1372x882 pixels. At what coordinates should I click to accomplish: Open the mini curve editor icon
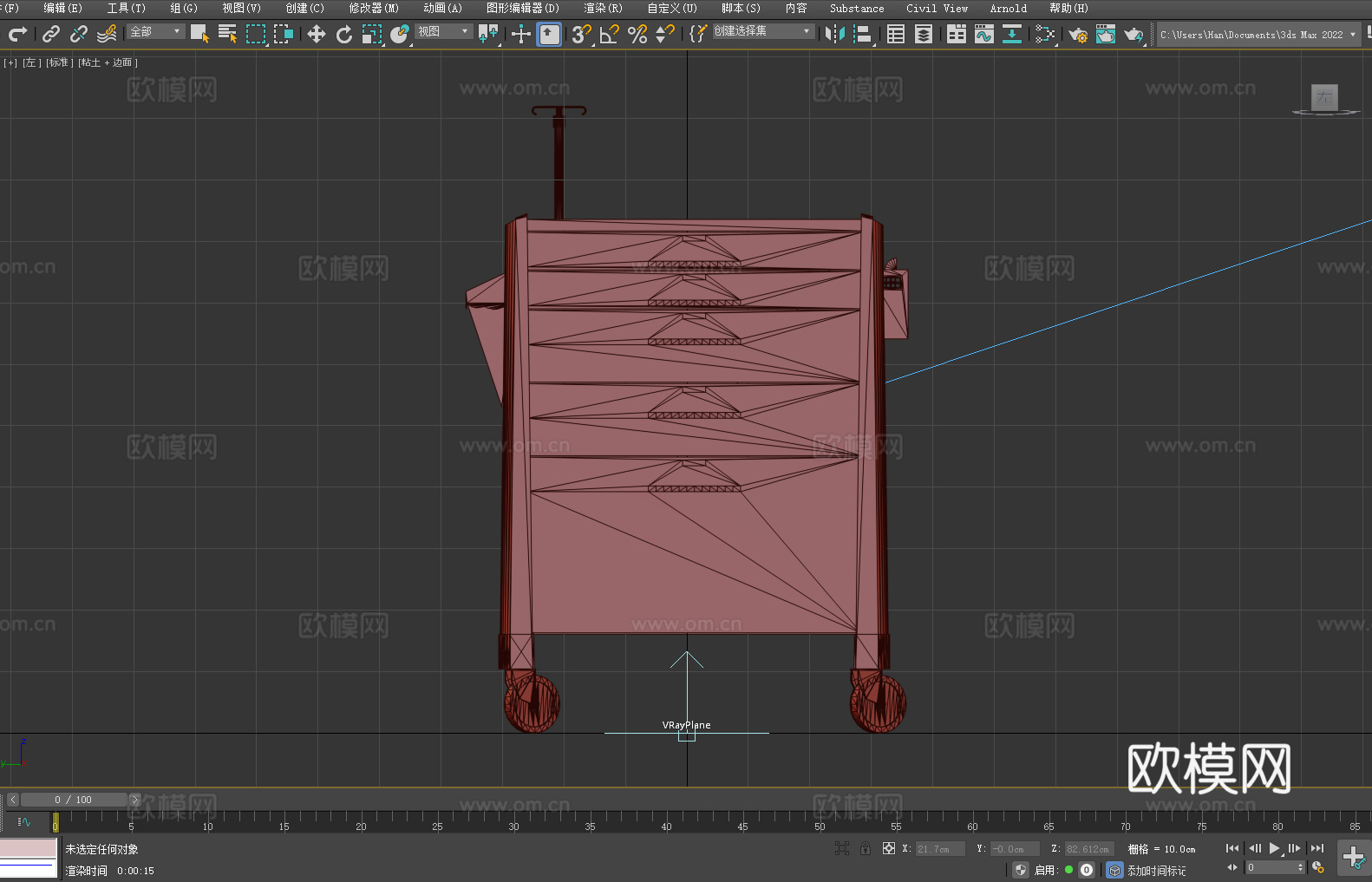pyautogui.click(x=23, y=821)
